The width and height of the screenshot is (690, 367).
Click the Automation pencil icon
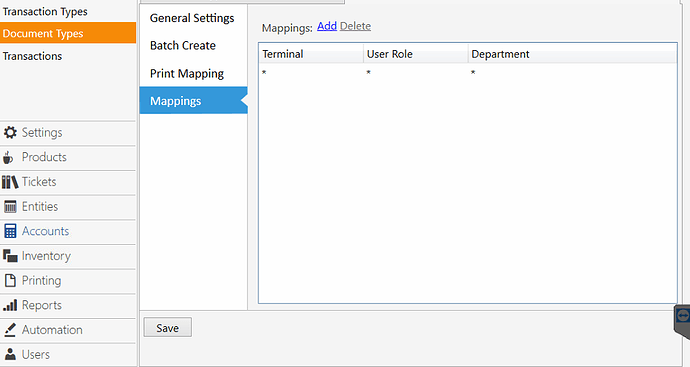coord(10,330)
